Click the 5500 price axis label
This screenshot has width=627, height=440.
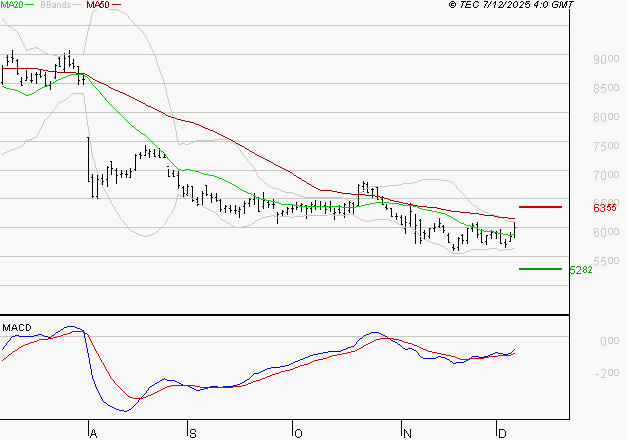click(x=606, y=261)
